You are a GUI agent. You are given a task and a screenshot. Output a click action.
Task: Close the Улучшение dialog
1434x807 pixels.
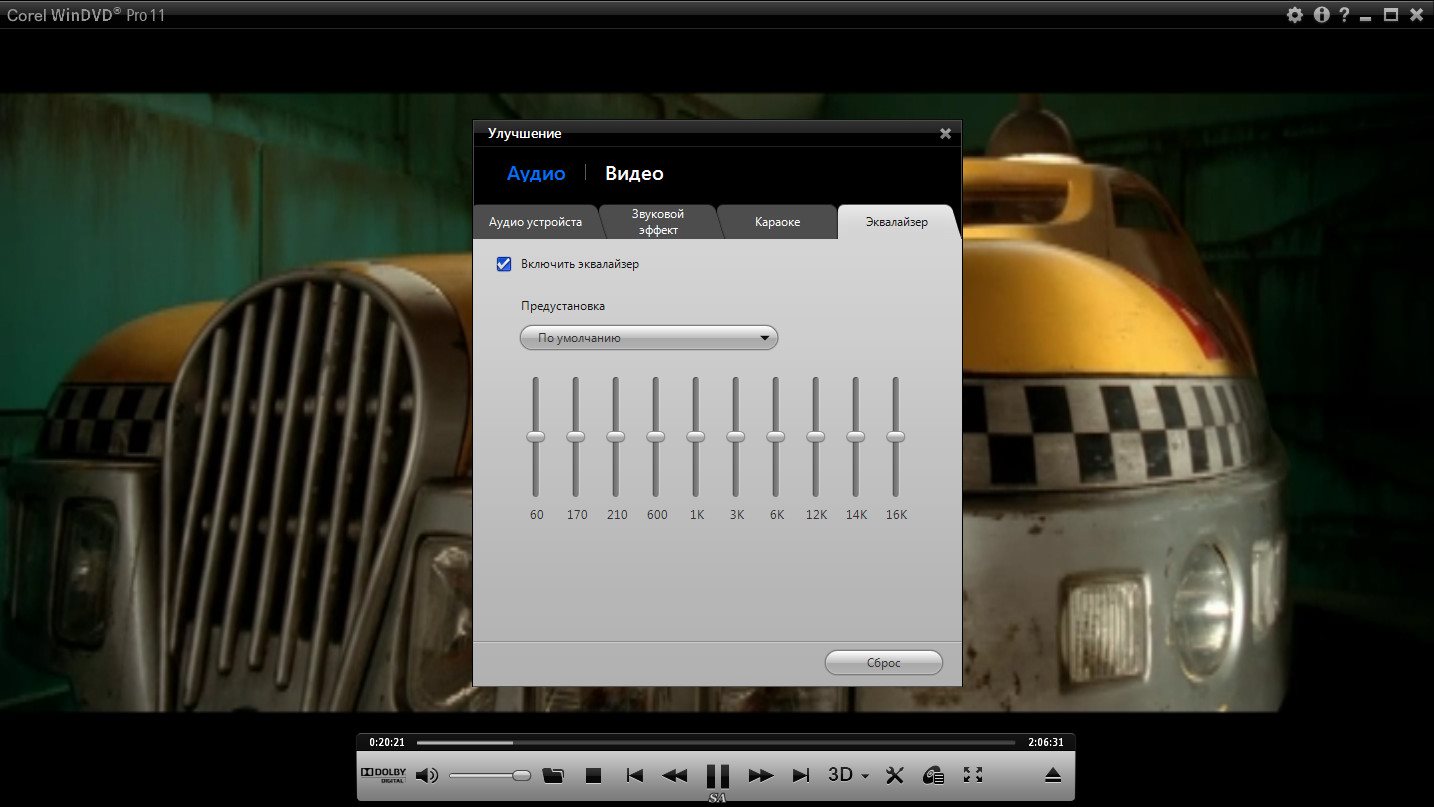point(946,134)
